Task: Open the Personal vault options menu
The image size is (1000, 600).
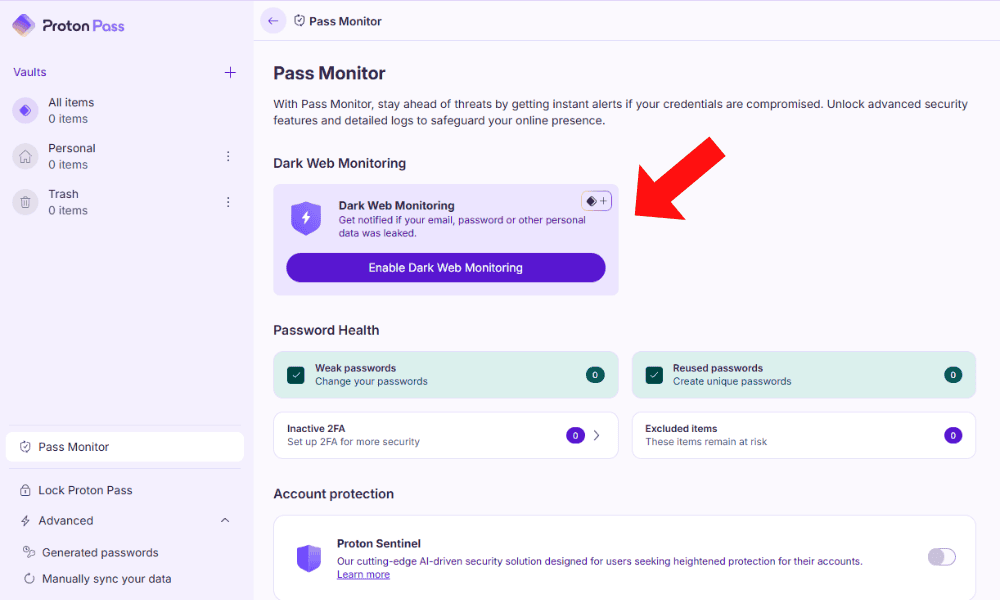Action: [x=228, y=156]
